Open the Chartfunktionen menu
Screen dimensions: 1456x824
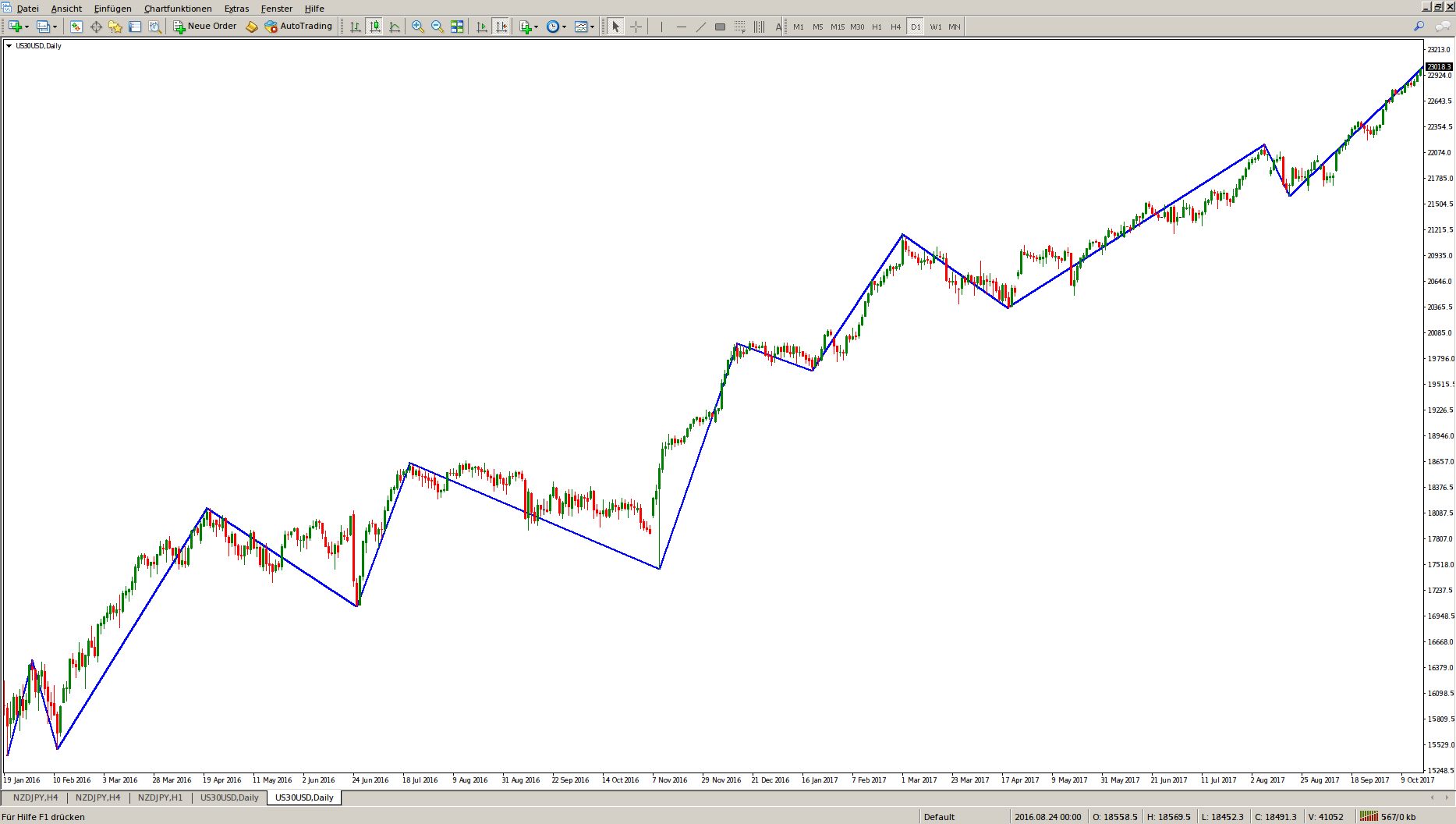point(178,9)
